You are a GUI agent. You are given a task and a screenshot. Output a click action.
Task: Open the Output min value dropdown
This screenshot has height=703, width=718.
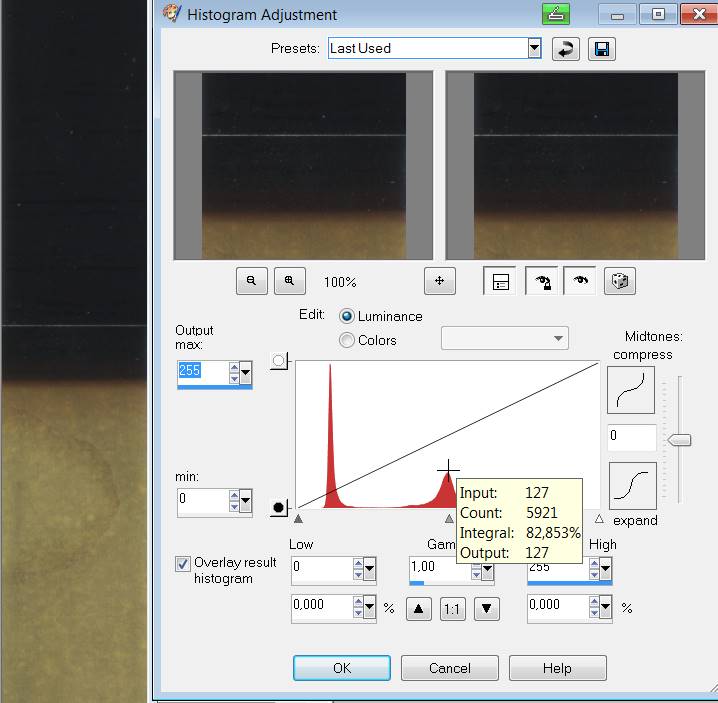coord(246,502)
